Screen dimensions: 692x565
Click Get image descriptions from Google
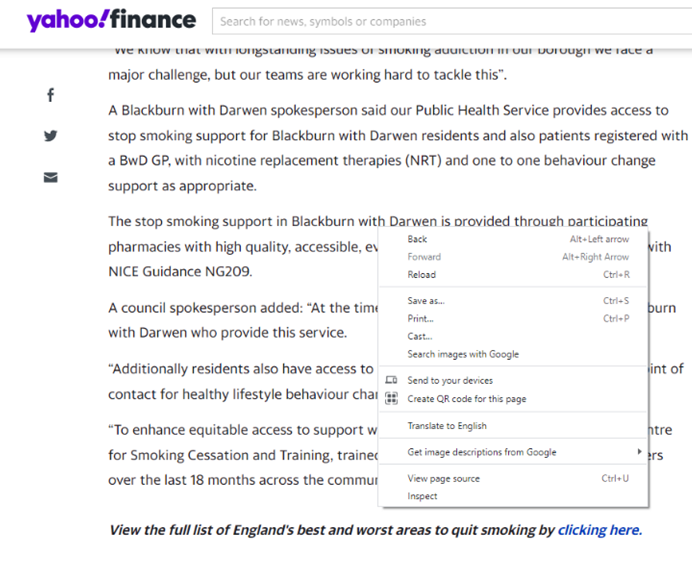482,452
